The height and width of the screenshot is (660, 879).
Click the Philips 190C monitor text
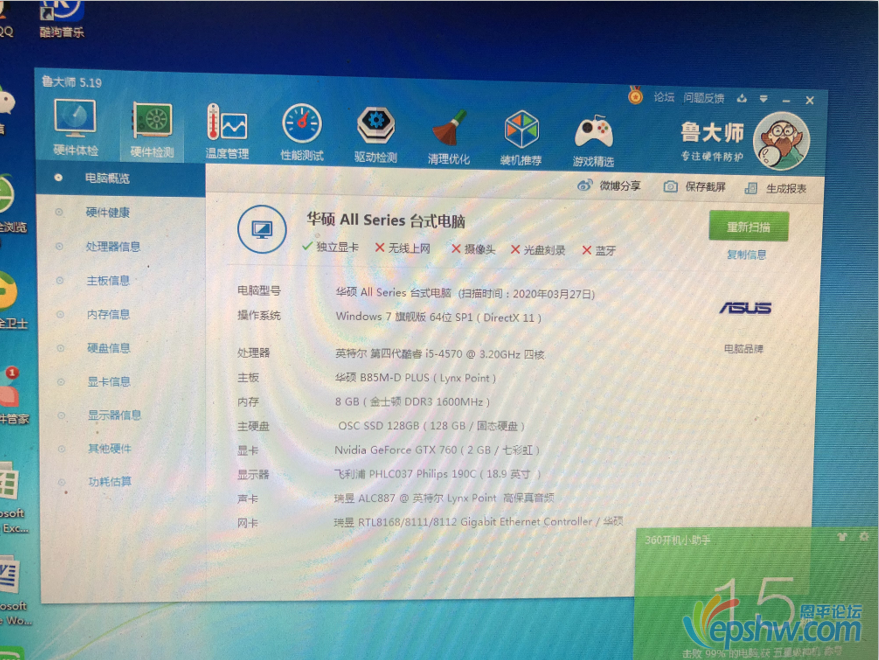point(437,474)
